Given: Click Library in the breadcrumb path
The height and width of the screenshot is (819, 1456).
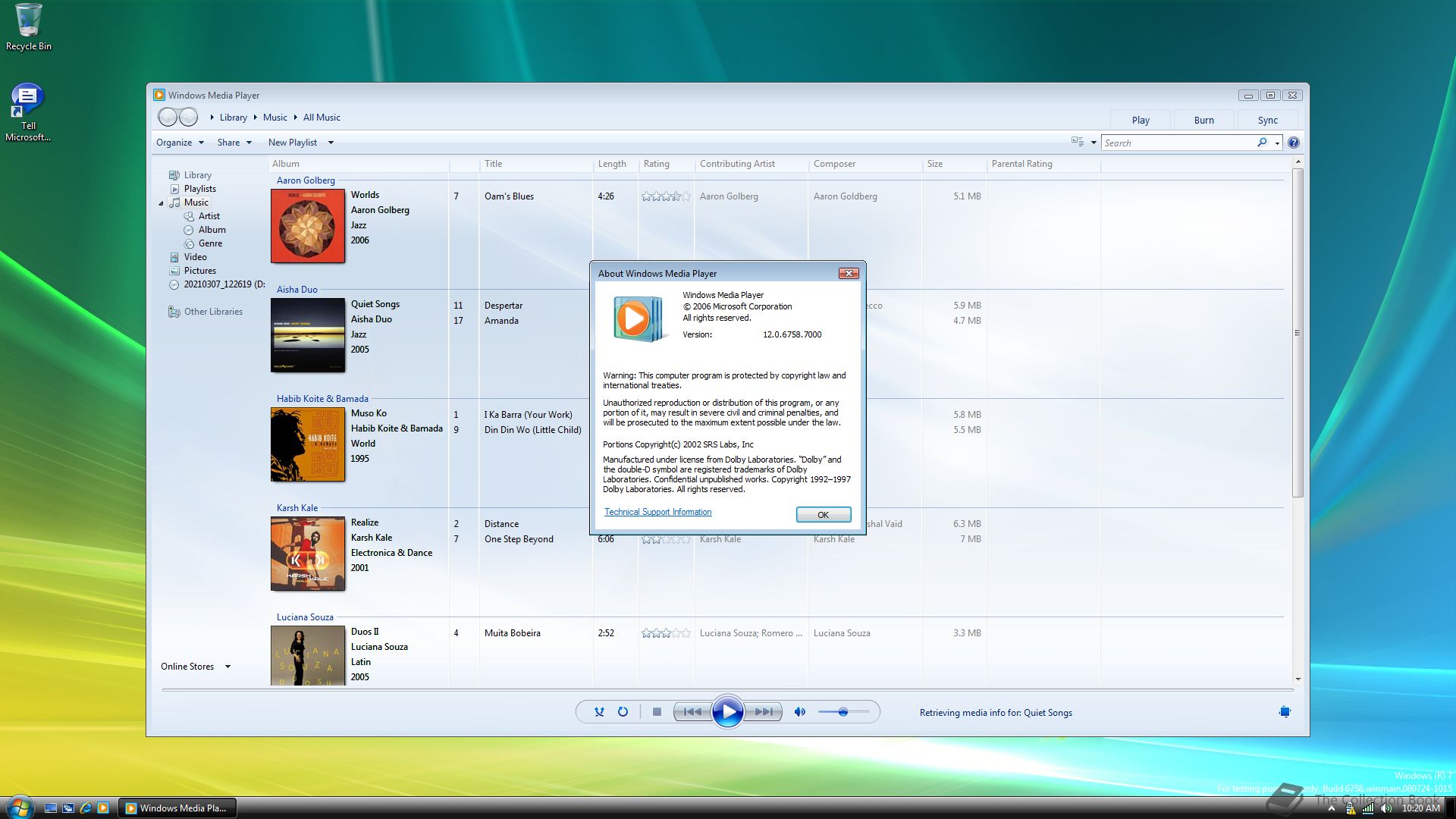Looking at the screenshot, I should click(x=234, y=118).
